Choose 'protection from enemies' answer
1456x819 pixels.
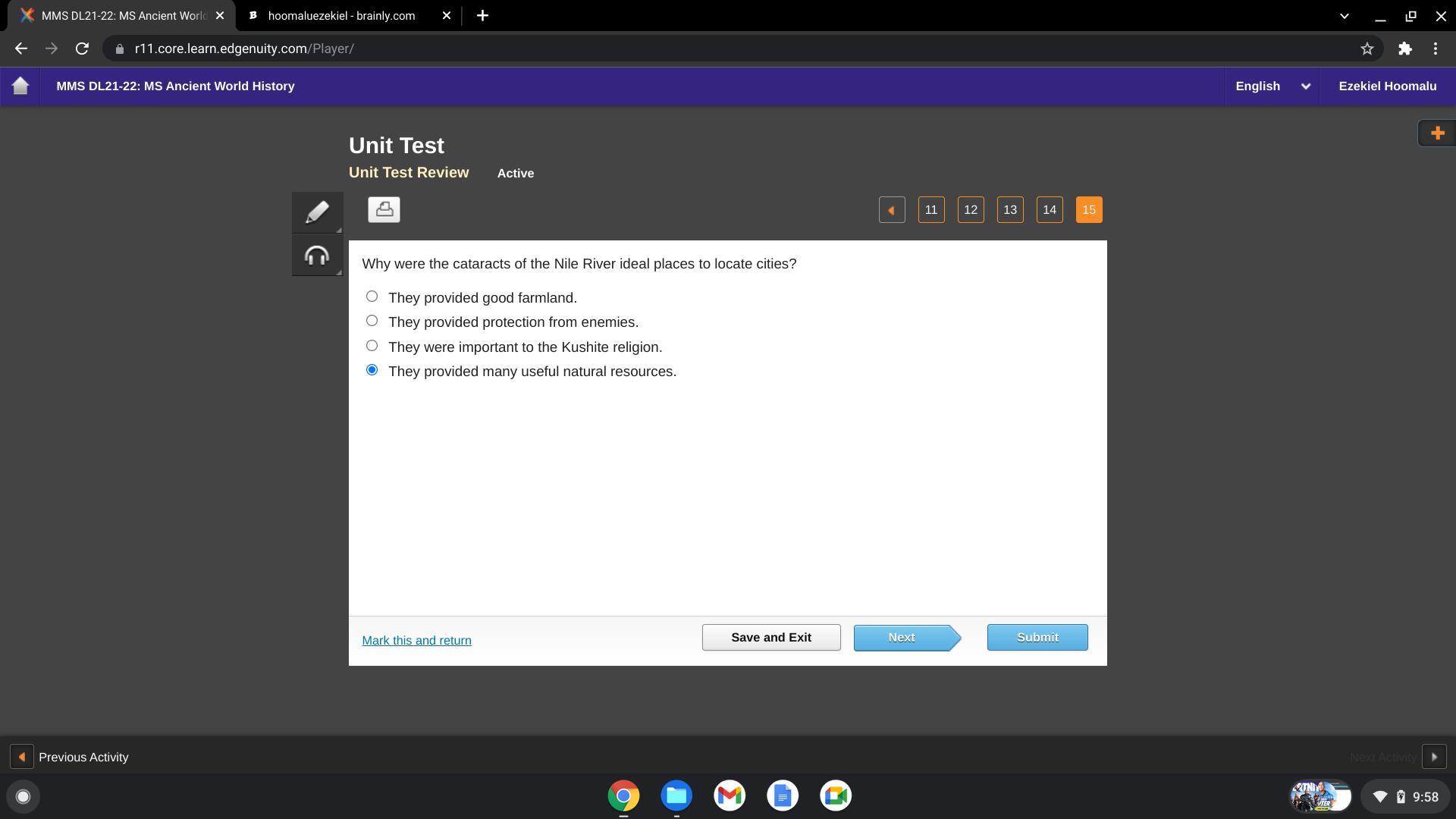[372, 321]
